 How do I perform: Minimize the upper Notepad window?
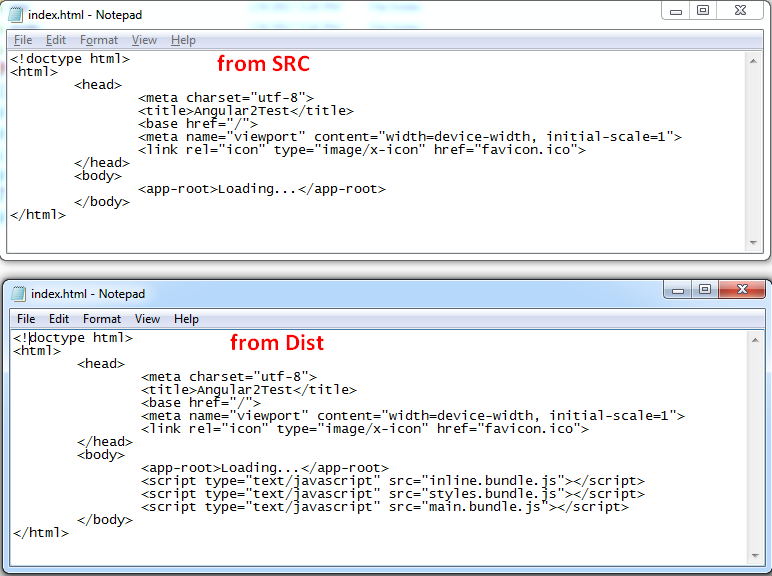(x=676, y=10)
